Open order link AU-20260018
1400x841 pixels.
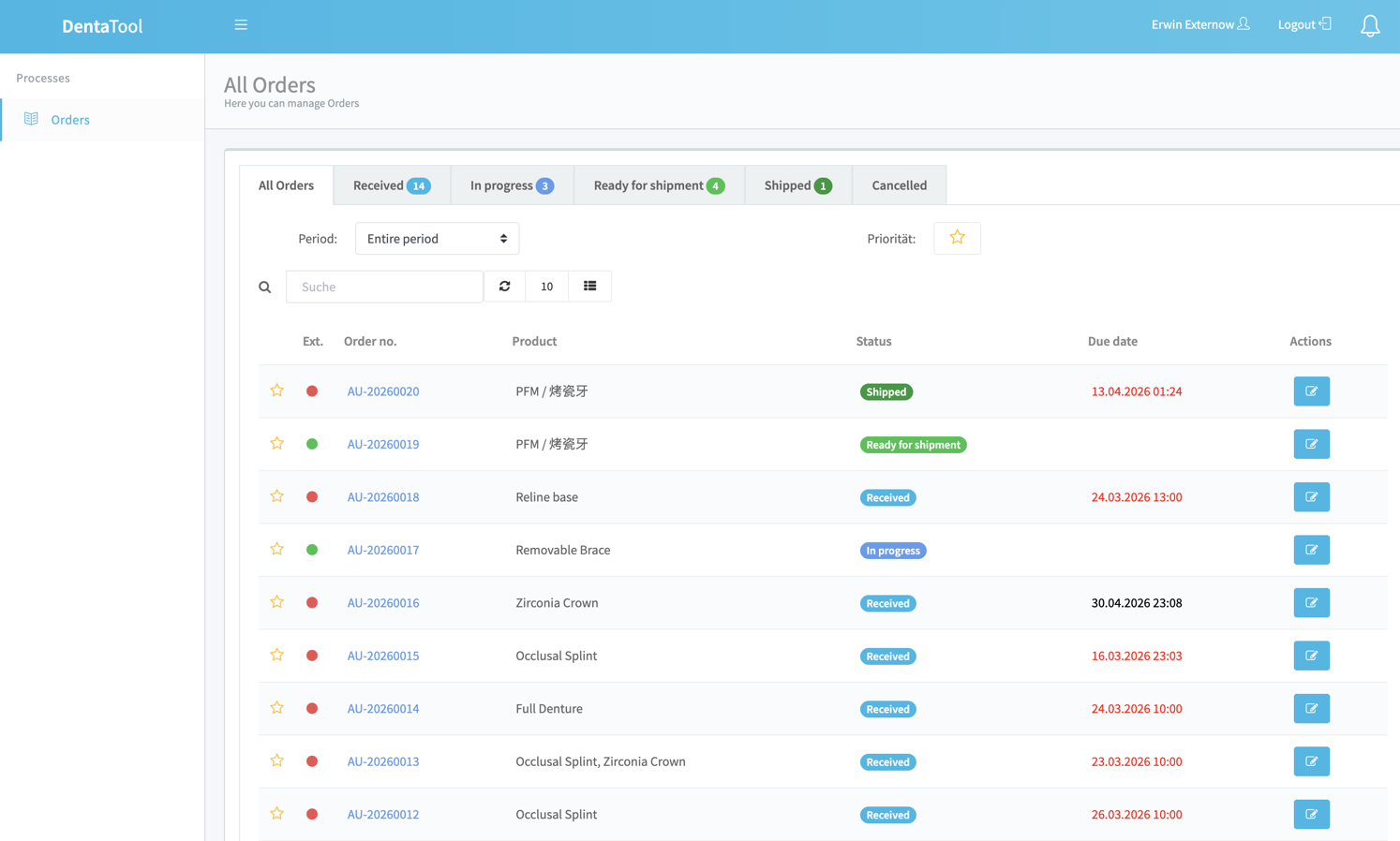tap(383, 497)
